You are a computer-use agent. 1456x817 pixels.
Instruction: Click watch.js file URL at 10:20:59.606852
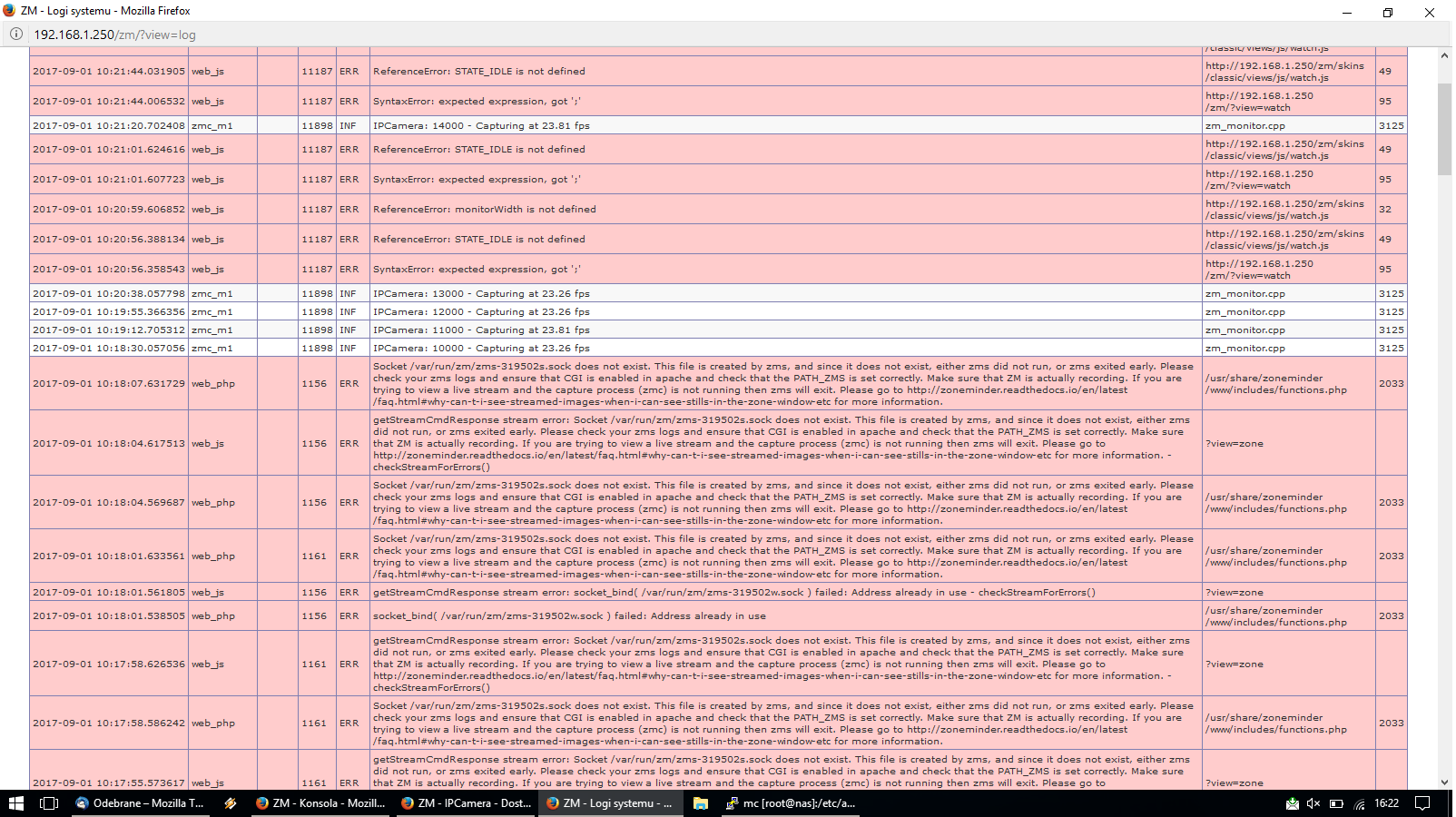click(x=1284, y=210)
